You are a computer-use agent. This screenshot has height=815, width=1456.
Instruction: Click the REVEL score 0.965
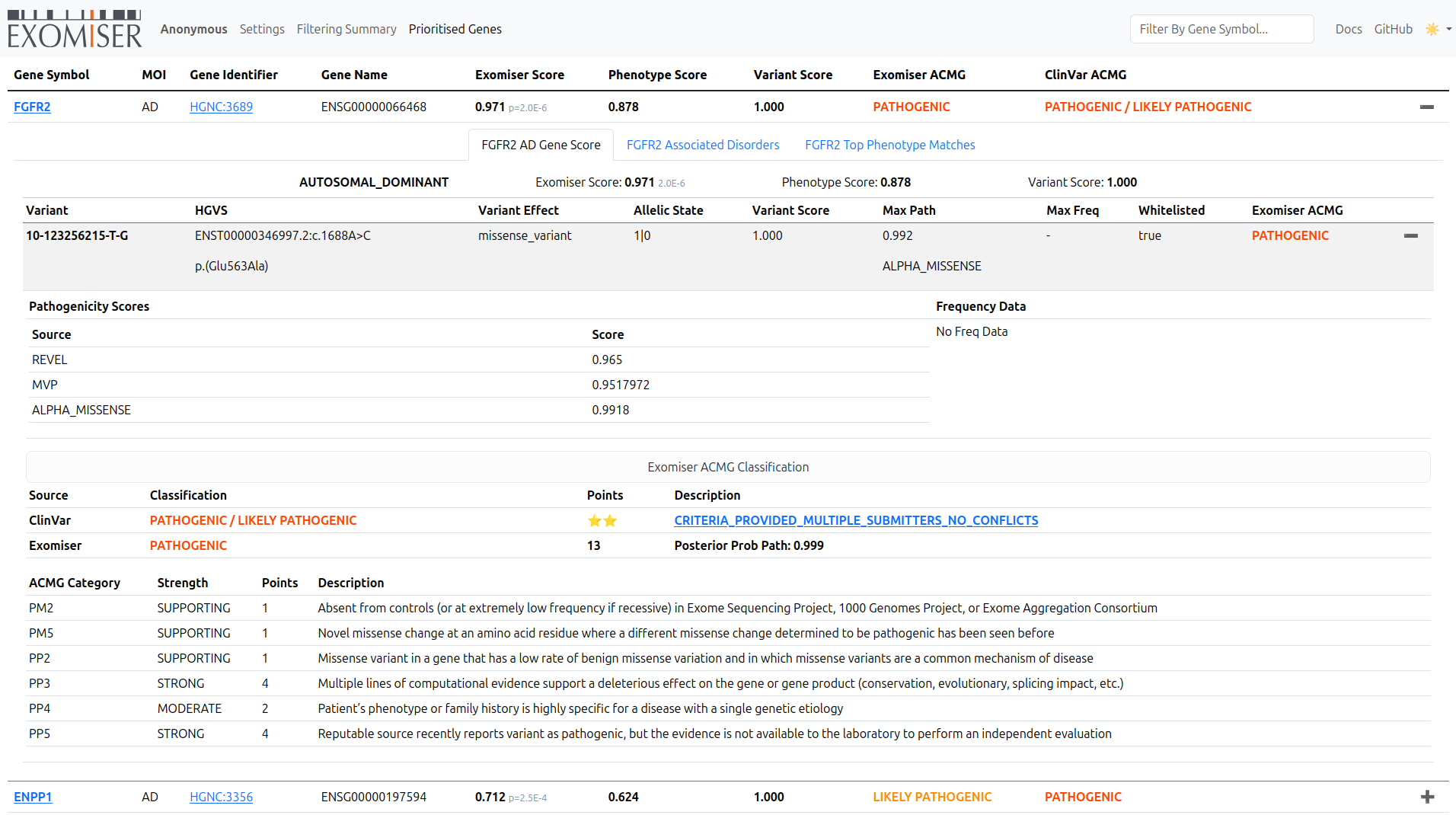pyautogui.click(x=607, y=360)
